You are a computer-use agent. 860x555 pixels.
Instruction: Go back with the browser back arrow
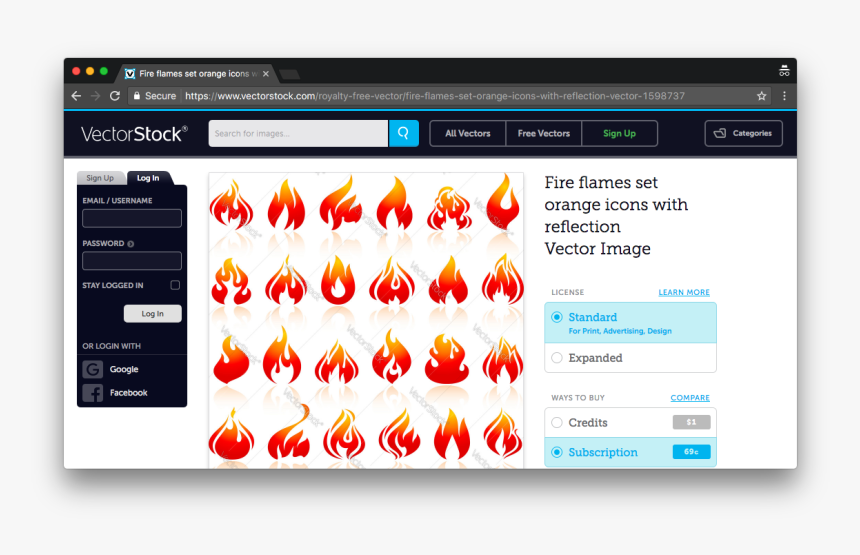click(76, 96)
